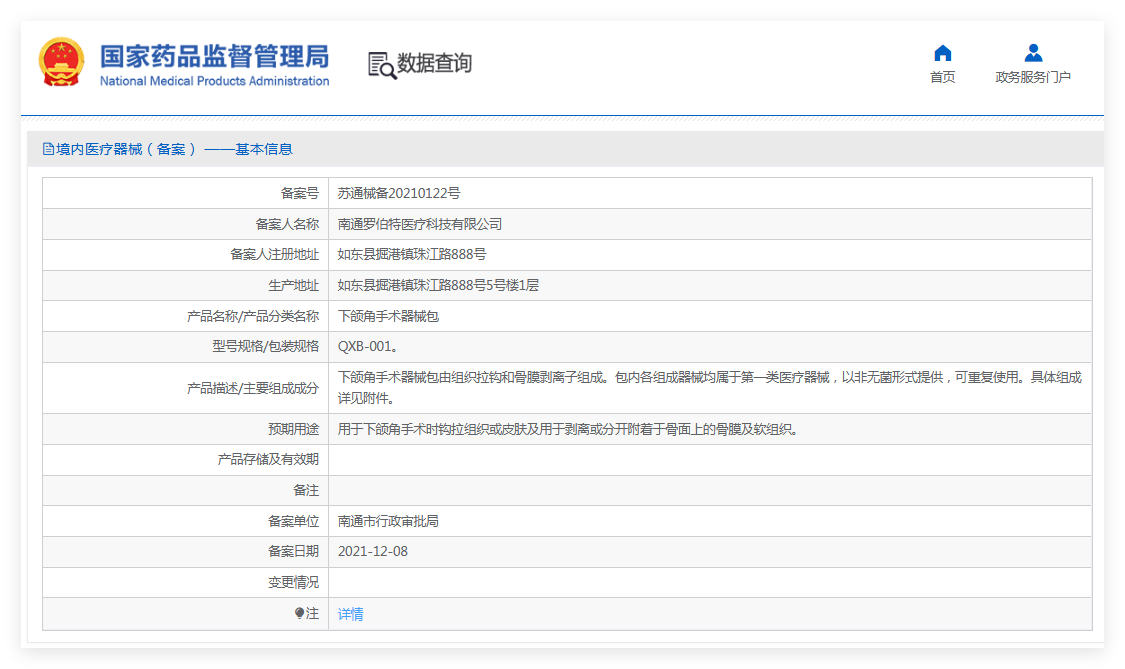
Task: Select filing date 2021-12-08
Action: [373, 551]
